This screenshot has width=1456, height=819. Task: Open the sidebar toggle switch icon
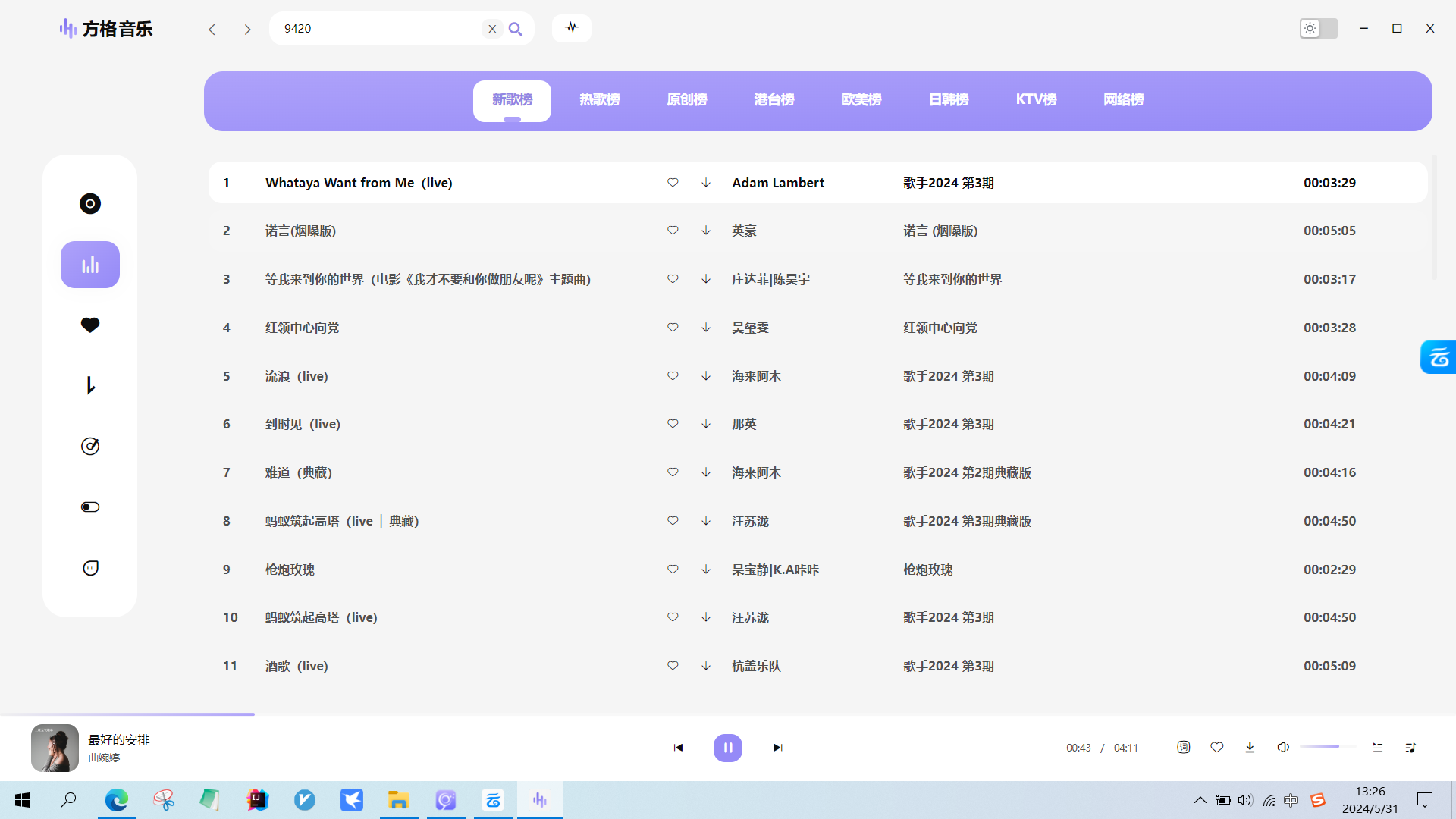pos(90,507)
